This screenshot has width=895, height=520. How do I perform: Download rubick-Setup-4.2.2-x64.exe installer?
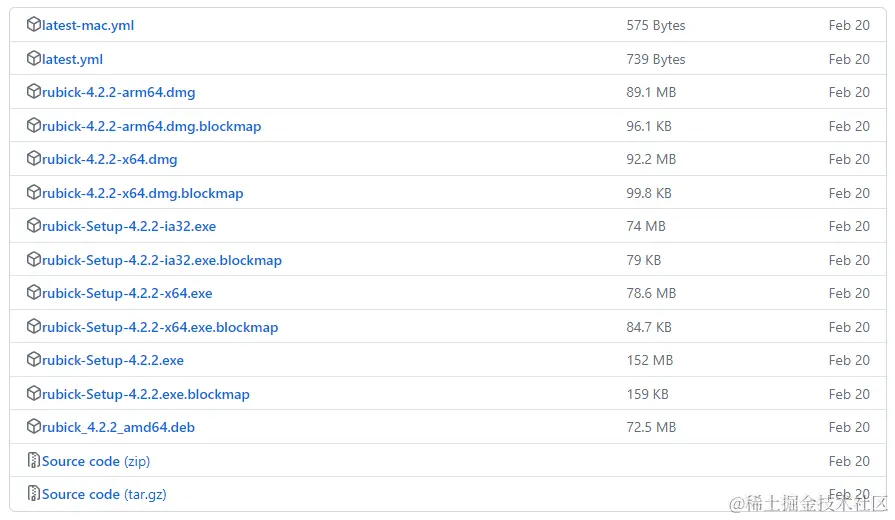click(x=127, y=293)
